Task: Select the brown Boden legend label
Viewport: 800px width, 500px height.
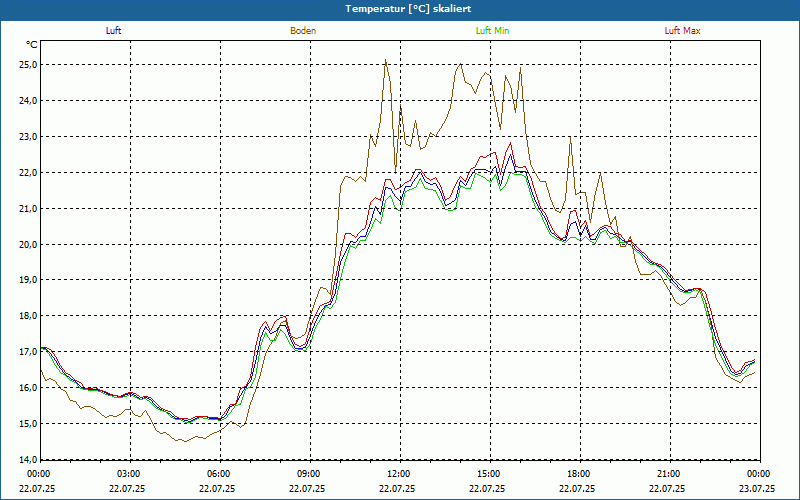Action: point(303,31)
